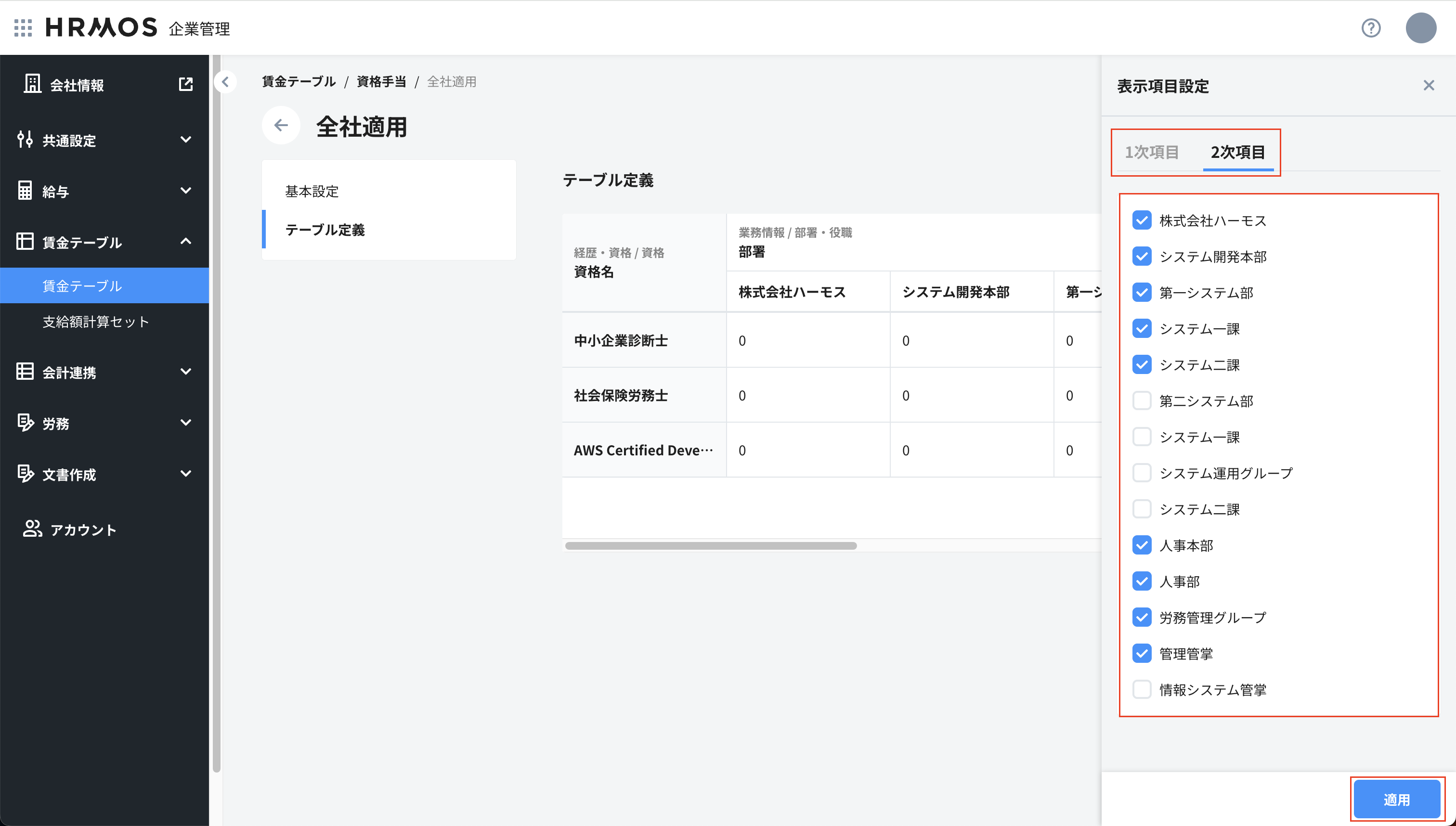Switch to the 1次項目 tab
This screenshot has height=826, width=1456.
pos(1151,152)
